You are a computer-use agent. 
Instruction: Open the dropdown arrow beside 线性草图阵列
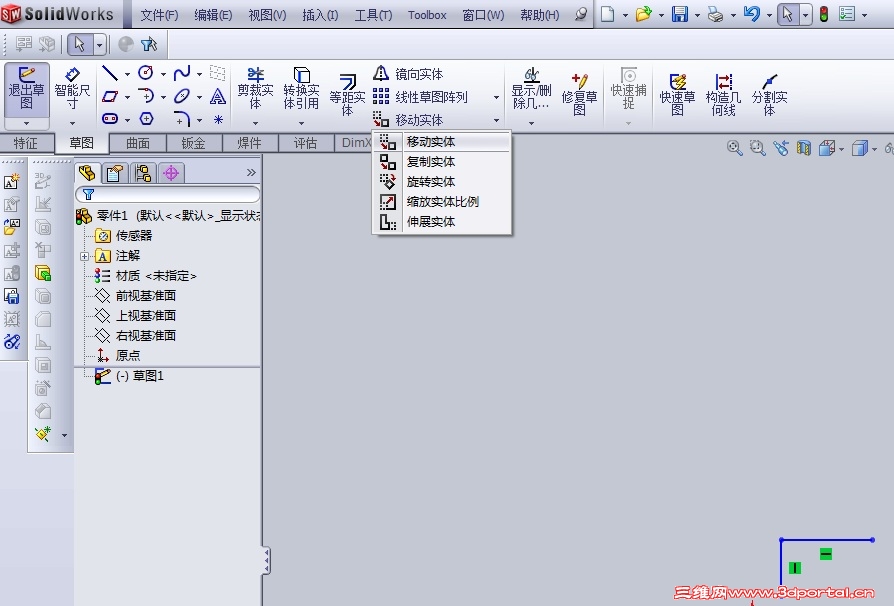tap(496, 97)
